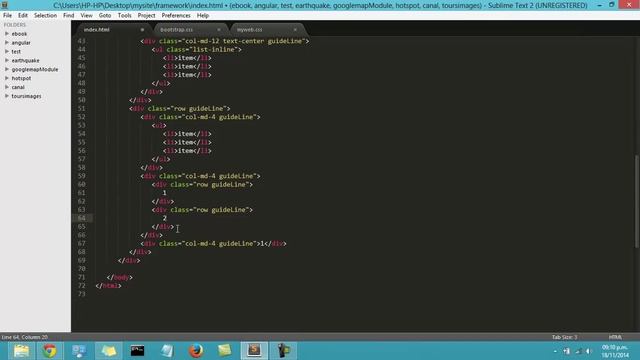This screenshot has width=640, height=360.
Task: Open the green notes taskbar icon
Action: (x=224, y=351)
